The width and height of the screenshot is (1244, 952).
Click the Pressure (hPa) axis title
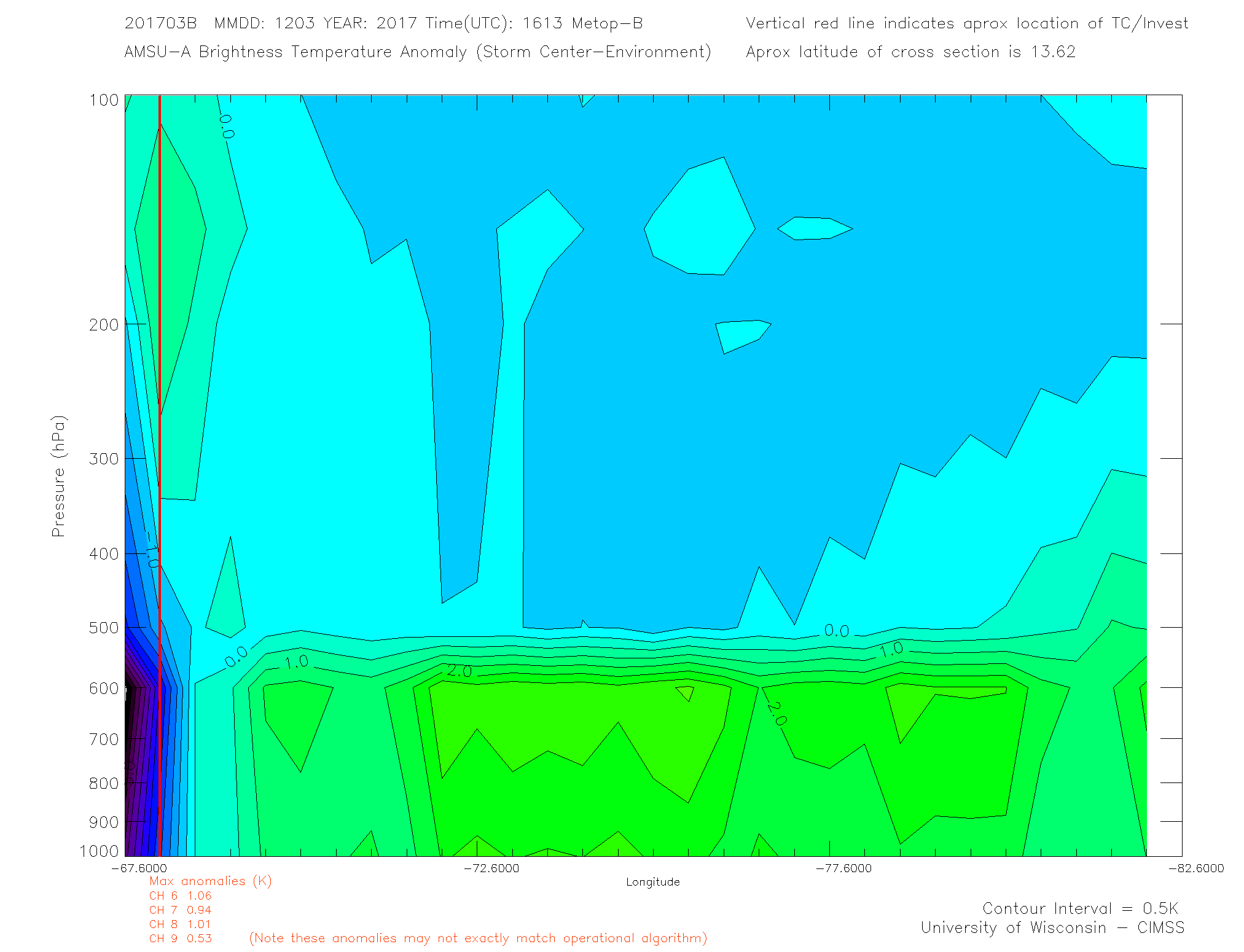58,476
